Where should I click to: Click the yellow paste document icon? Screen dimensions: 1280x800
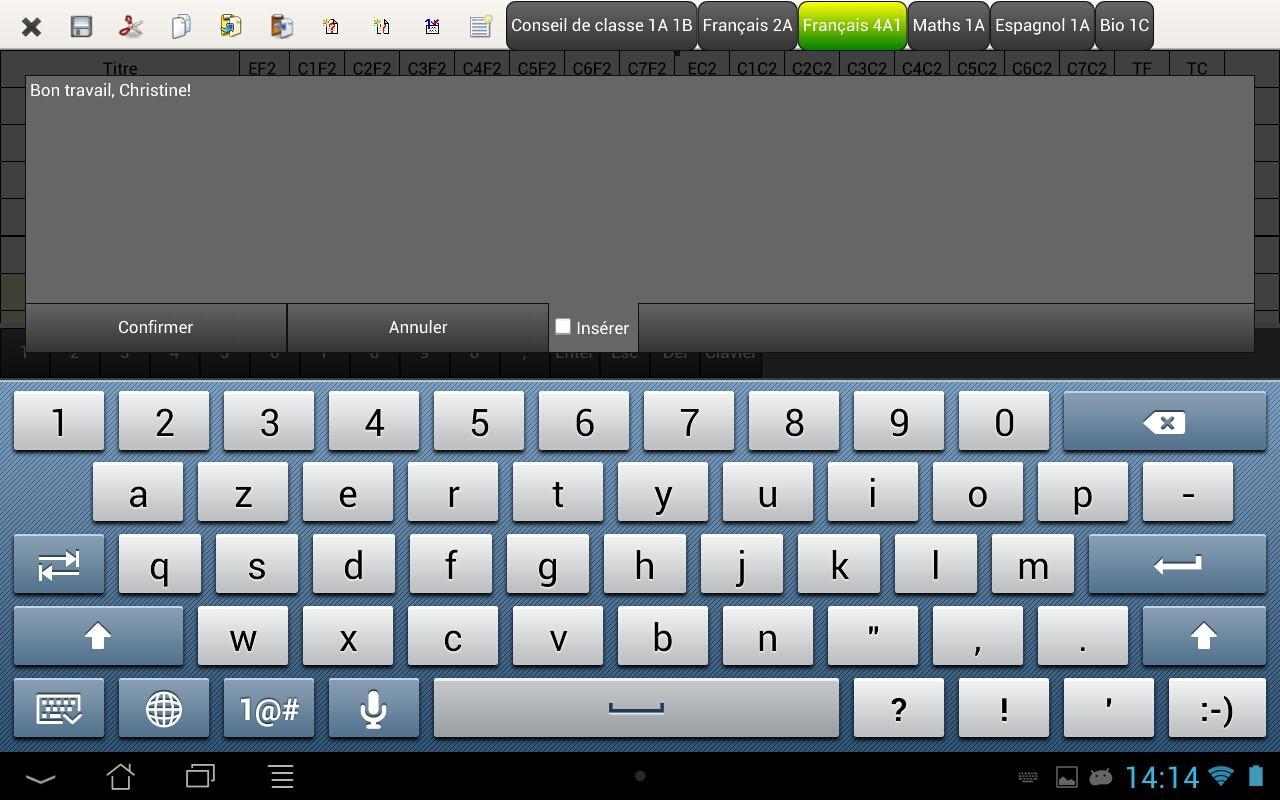(x=231, y=26)
